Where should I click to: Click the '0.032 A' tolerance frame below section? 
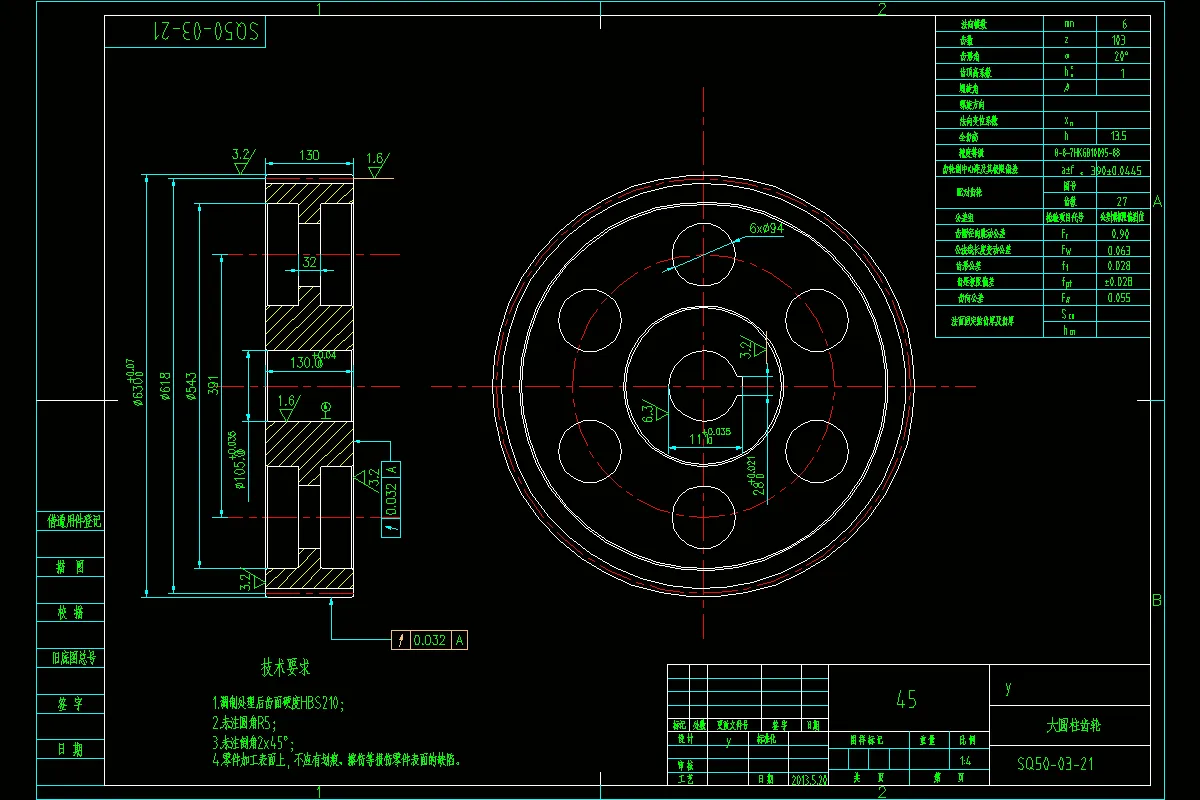(x=430, y=640)
